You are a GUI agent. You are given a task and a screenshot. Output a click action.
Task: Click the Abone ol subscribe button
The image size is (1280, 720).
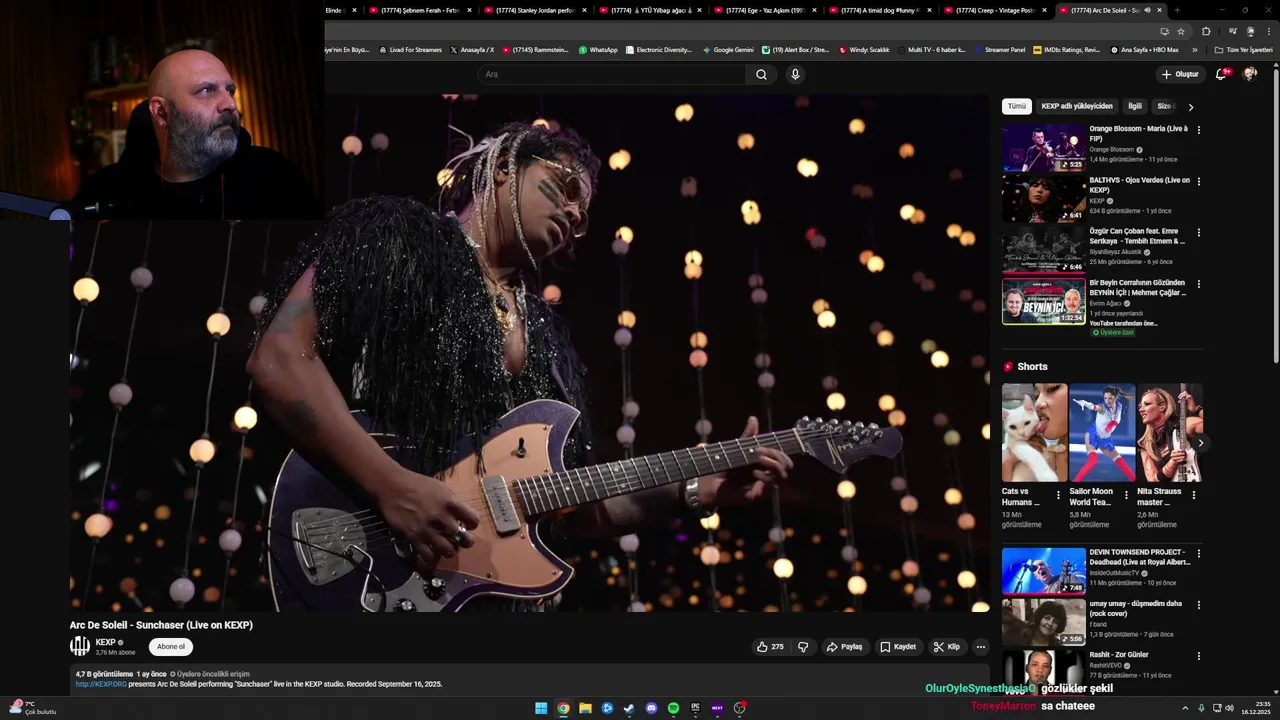click(x=170, y=647)
